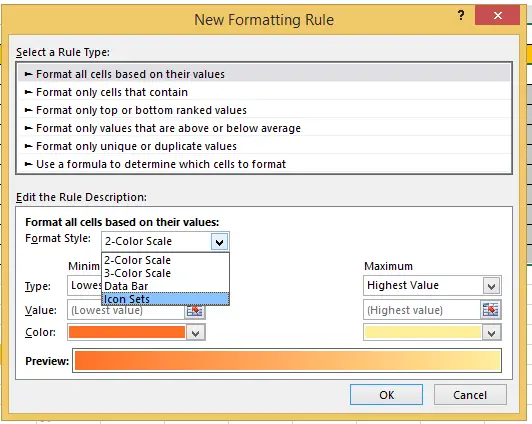This screenshot has width=532, height=424.
Task: Click the help question mark icon
Action: 461,15
